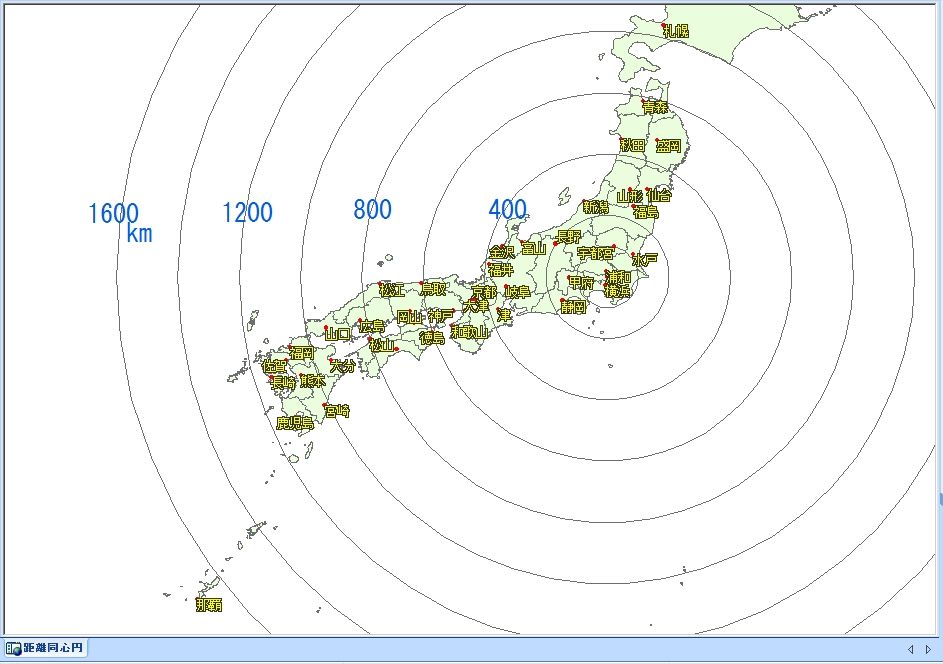The height and width of the screenshot is (664, 943).
Task: Click the 長野 city label
Action: pos(569,237)
